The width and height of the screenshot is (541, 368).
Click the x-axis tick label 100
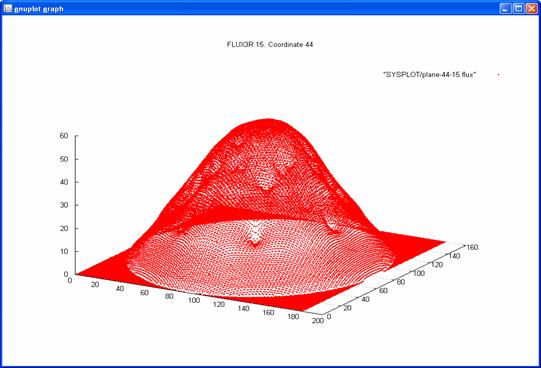(194, 300)
